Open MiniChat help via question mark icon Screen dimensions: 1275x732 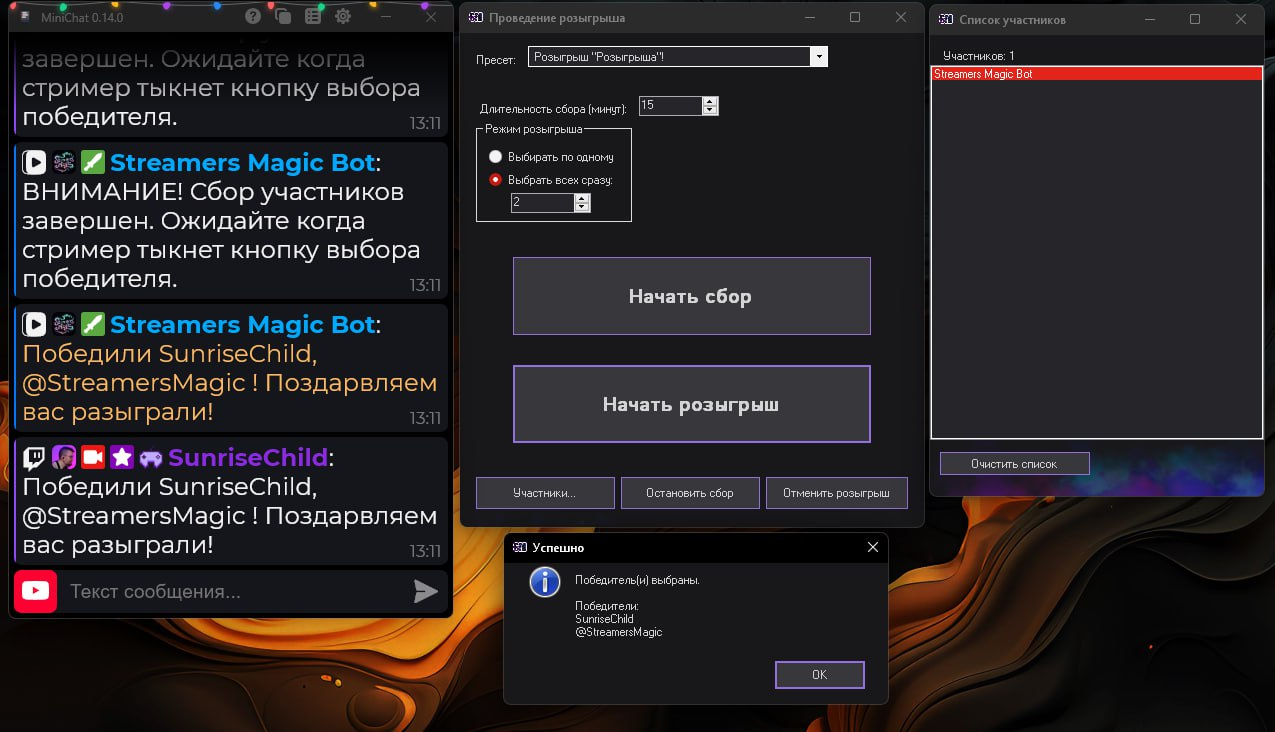click(253, 16)
